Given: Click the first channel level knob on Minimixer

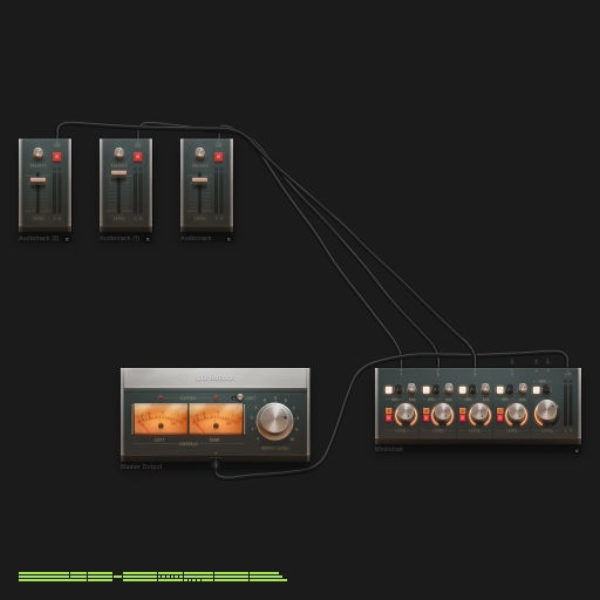Looking at the screenshot, I should [406, 414].
